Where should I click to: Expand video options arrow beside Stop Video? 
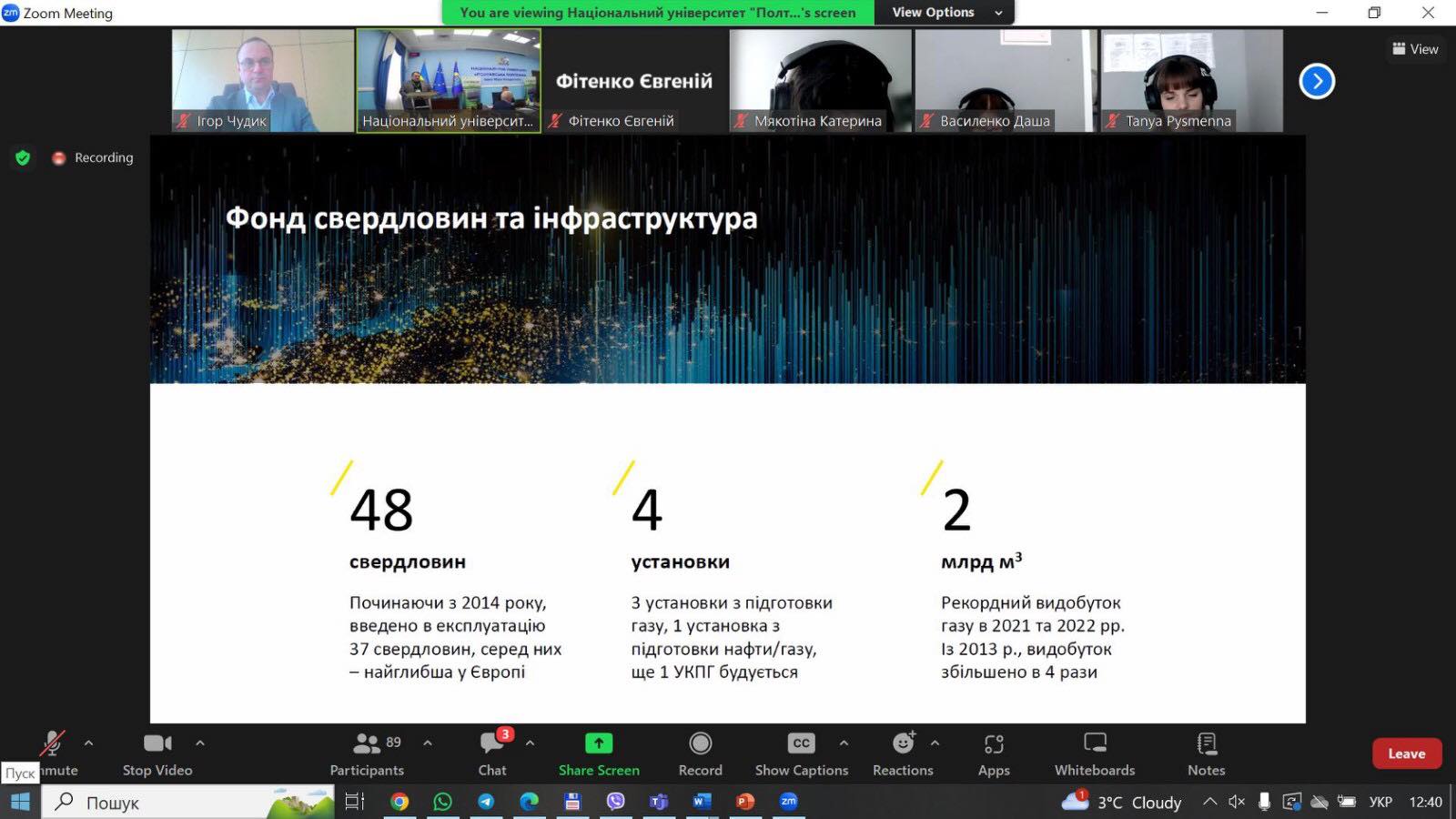(200, 743)
